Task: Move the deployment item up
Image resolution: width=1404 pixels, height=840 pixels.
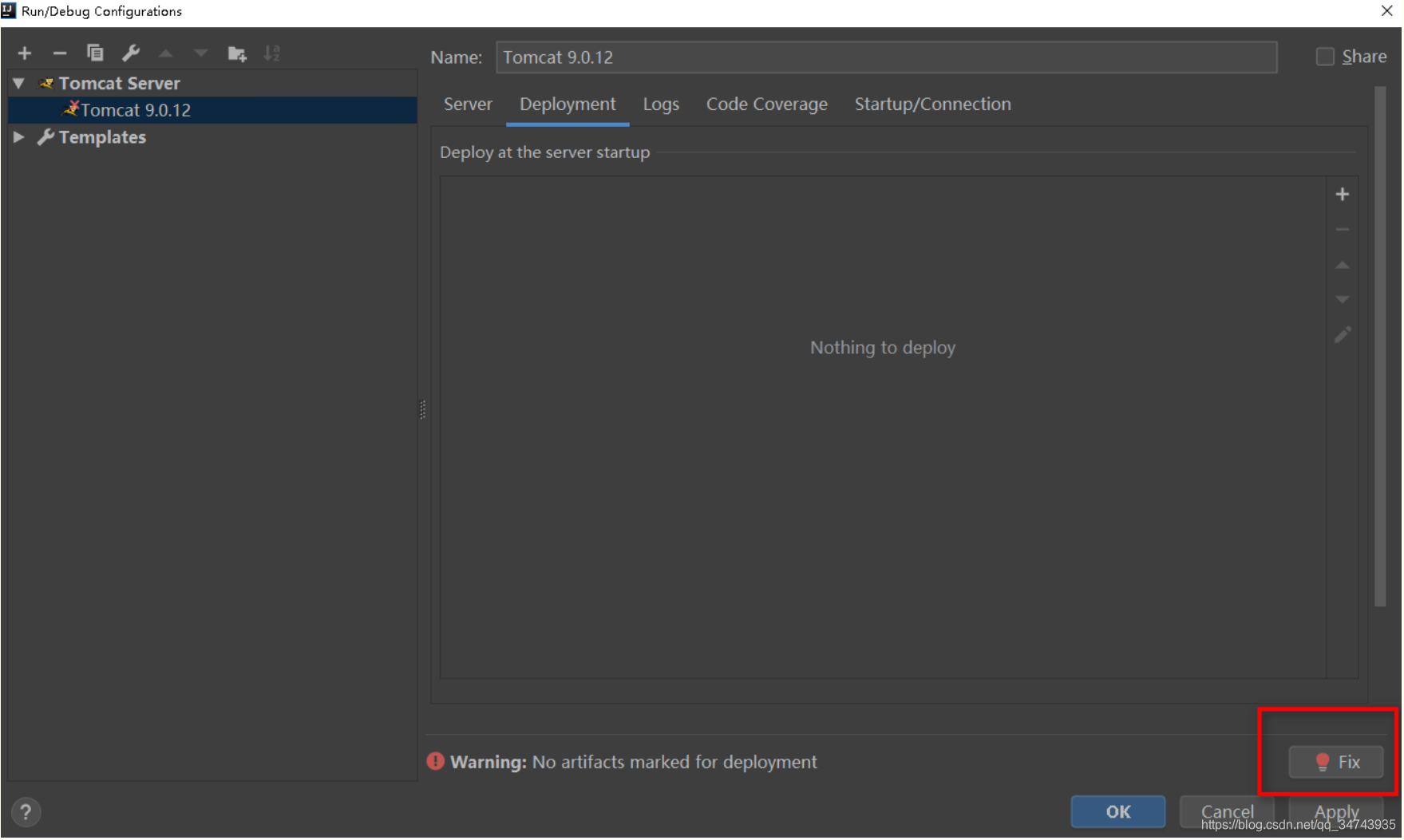Action: pyautogui.click(x=1343, y=265)
